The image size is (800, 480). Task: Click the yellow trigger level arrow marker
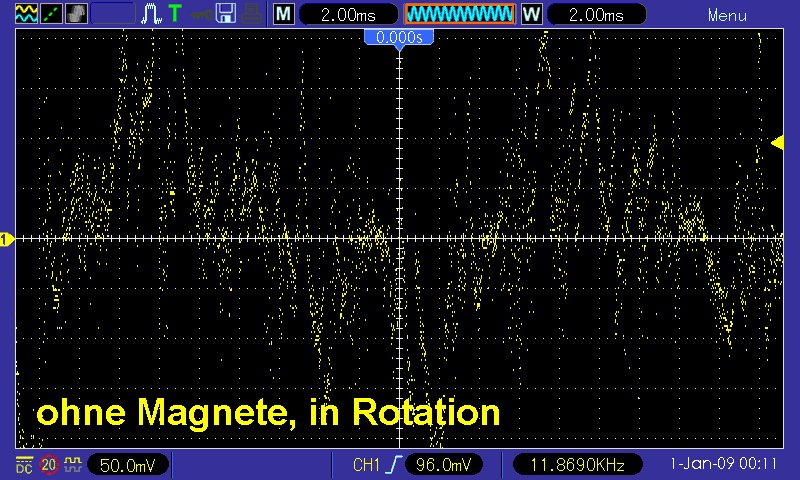(777, 143)
